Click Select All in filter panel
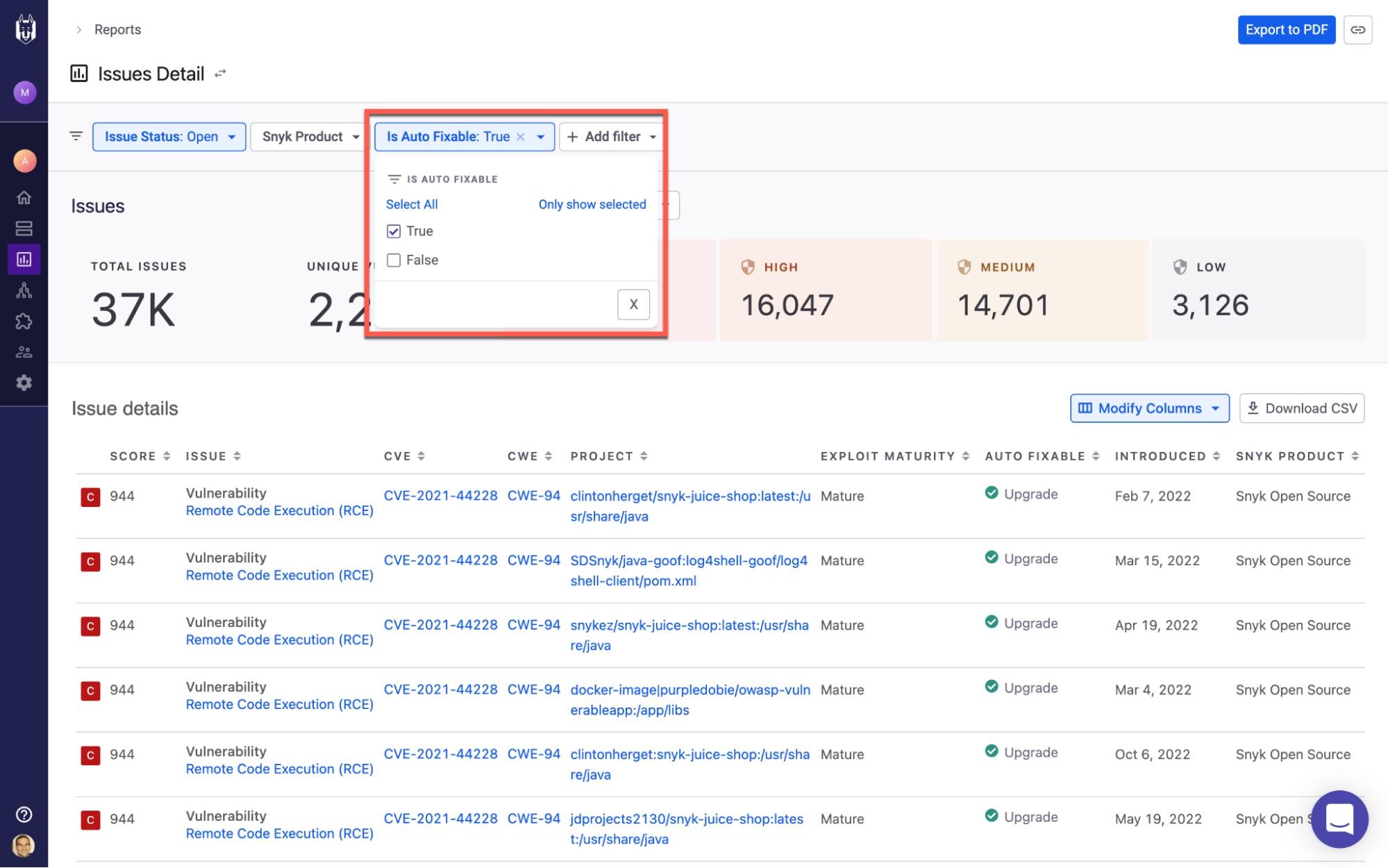The height and width of the screenshot is (868, 1388). coord(412,204)
